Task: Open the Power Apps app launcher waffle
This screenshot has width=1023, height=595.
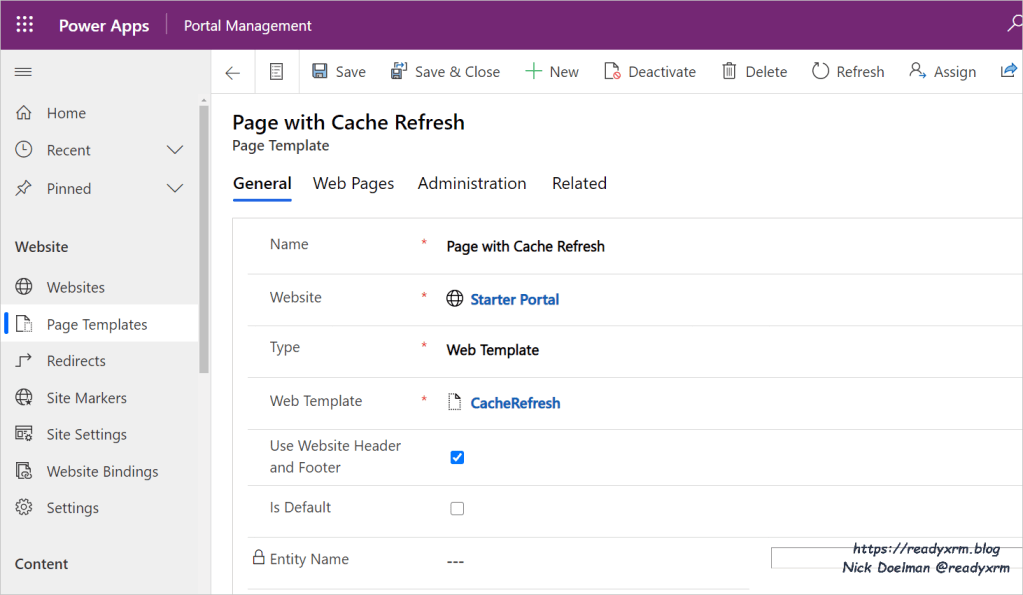Action: point(25,25)
